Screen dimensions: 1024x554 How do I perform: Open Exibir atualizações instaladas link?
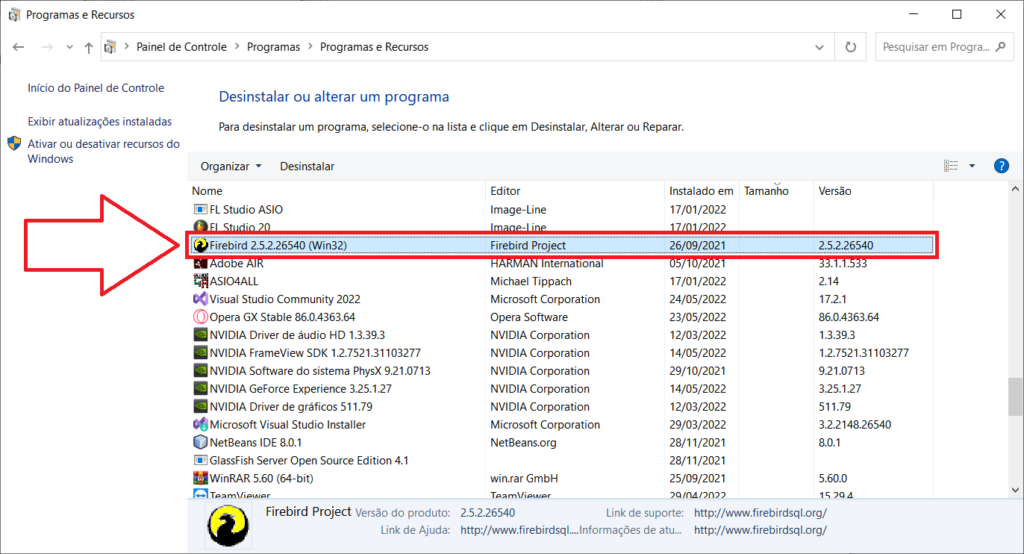pyautogui.click(x=100, y=121)
